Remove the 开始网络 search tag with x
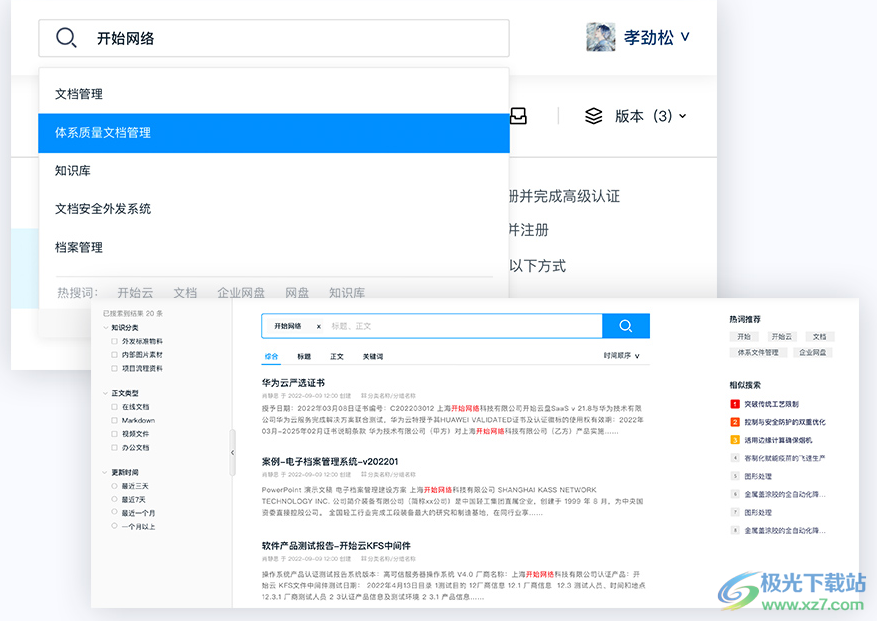The height and width of the screenshot is (621, 877). click(x=319, y=326)
